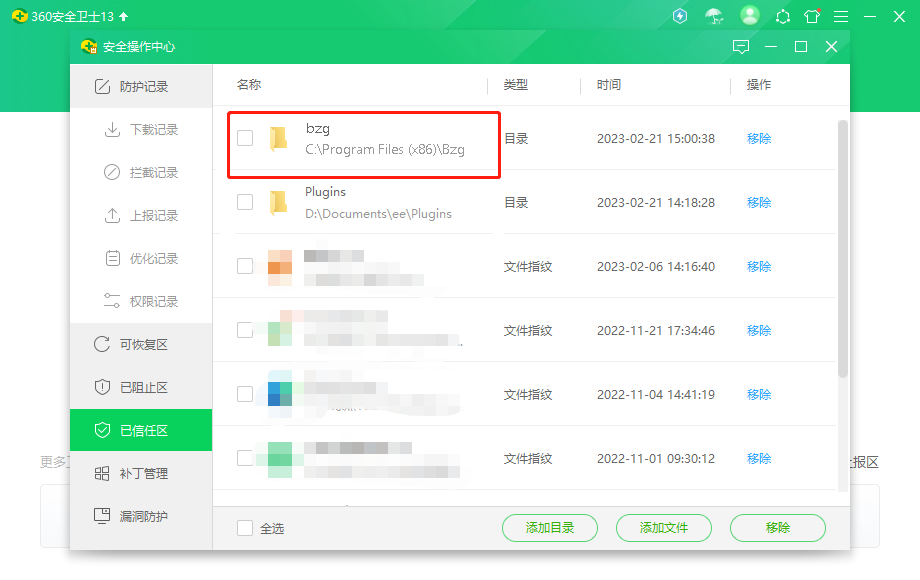Enable the 全选 select-all checkbox

click(245, 528)
